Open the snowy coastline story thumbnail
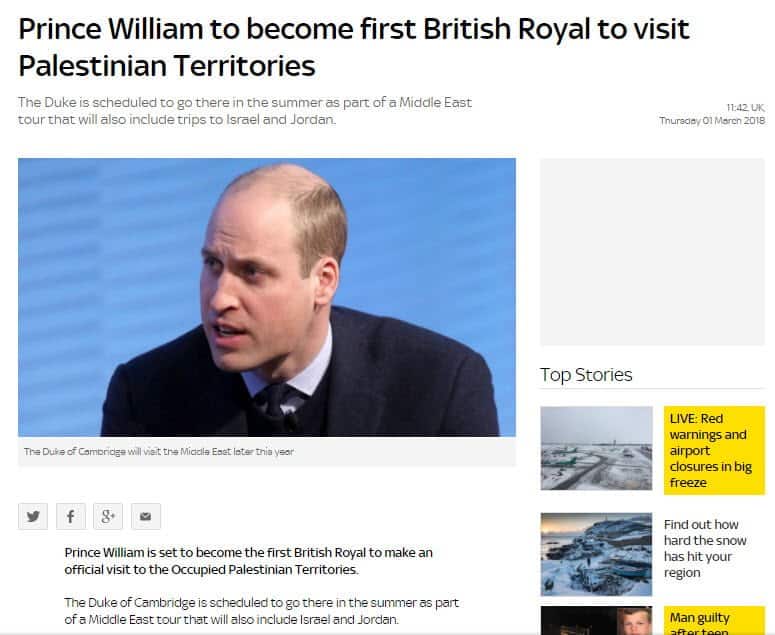This screenshot has height=635, width=775. [x=596, y=554]
